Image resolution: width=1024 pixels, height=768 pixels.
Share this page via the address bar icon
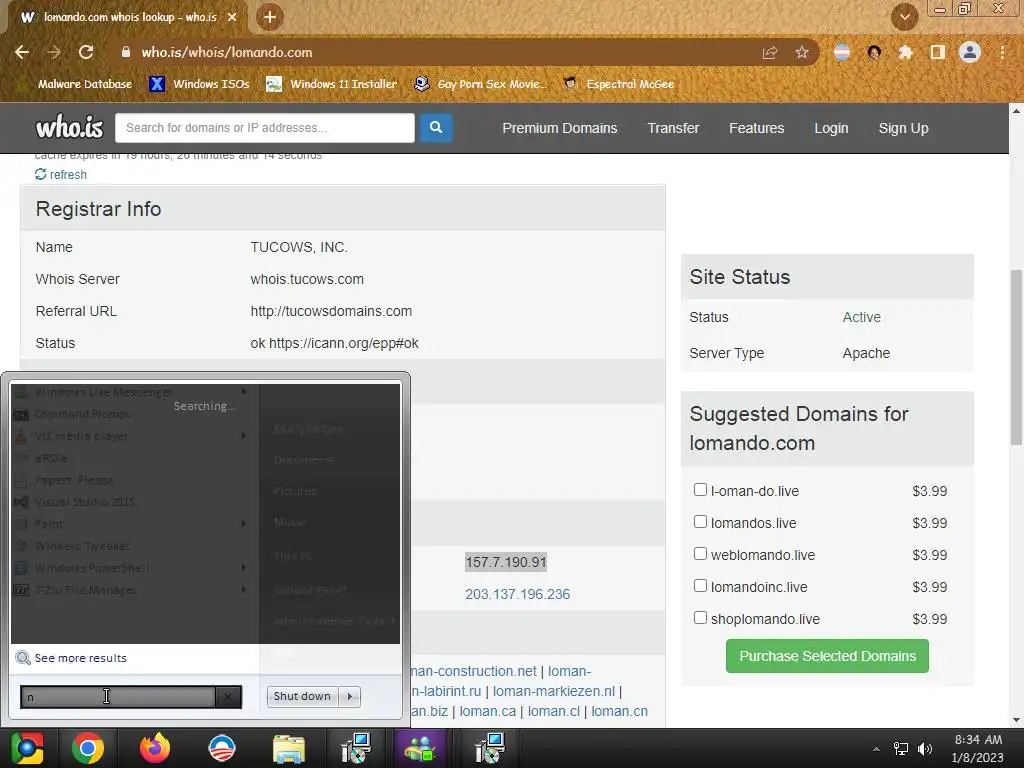point(769,52)
